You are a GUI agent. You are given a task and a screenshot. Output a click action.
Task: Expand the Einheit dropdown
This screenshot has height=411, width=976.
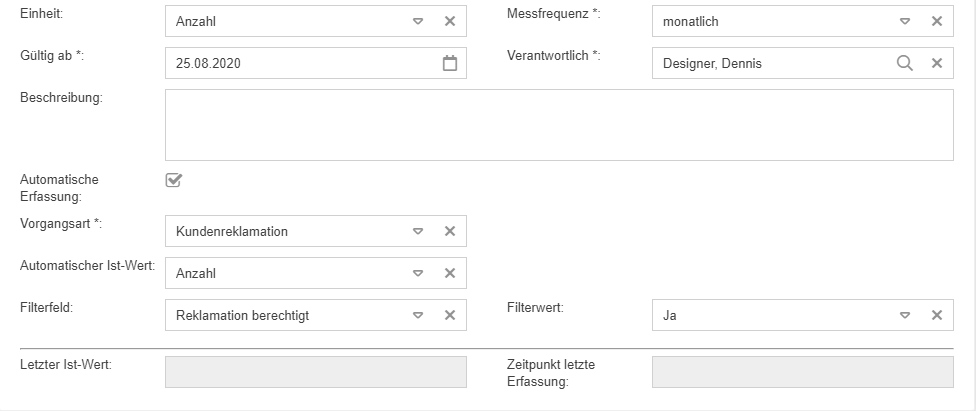(418, 21)
